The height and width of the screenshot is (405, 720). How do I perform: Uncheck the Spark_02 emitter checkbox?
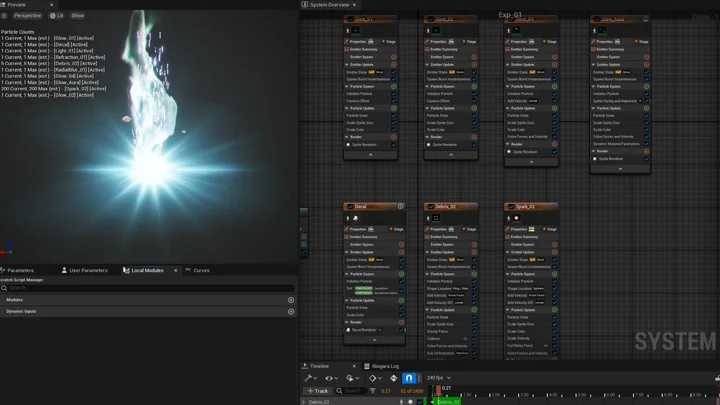pos(511,207)
